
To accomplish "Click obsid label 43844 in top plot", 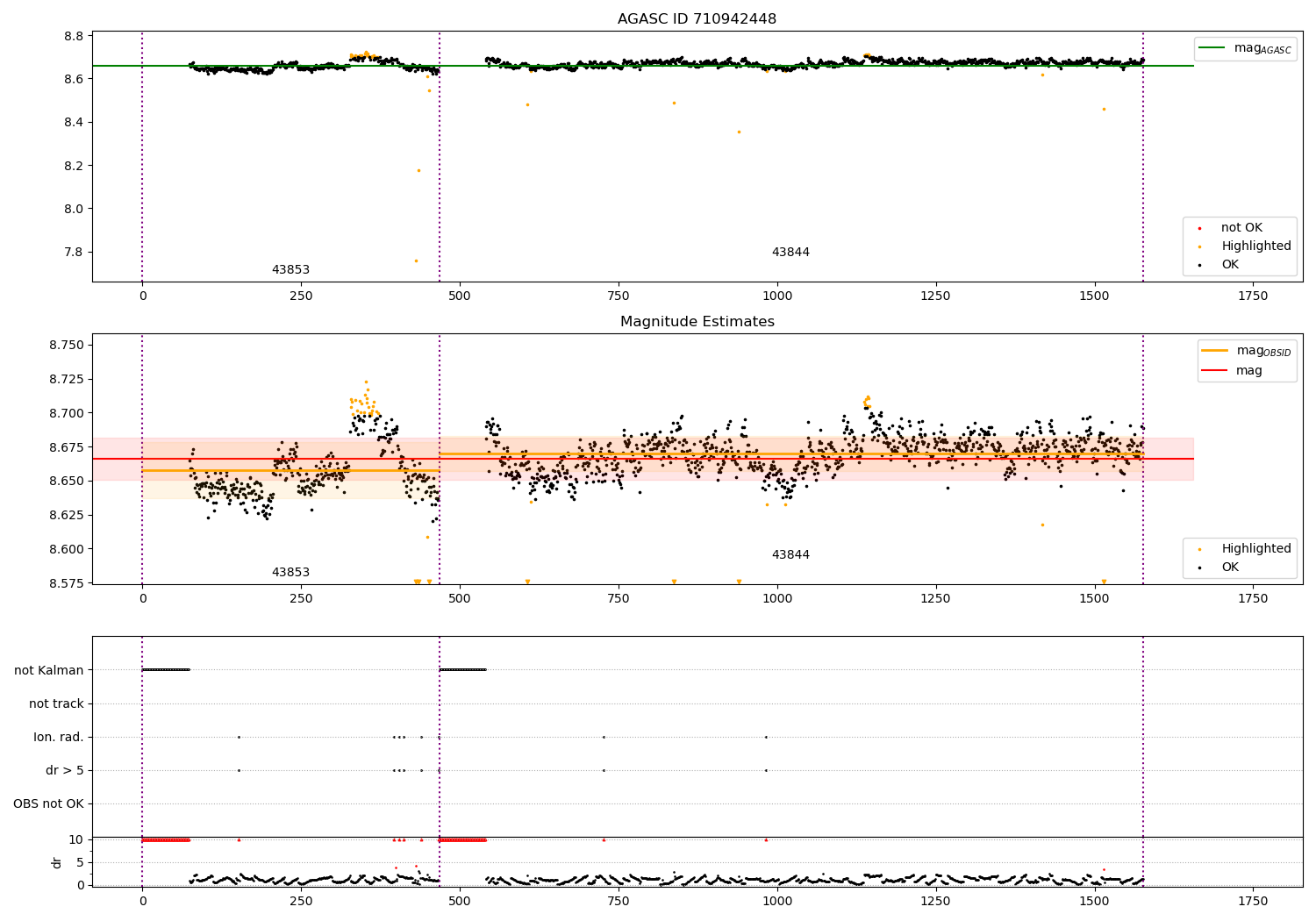I will pos(790,253).
